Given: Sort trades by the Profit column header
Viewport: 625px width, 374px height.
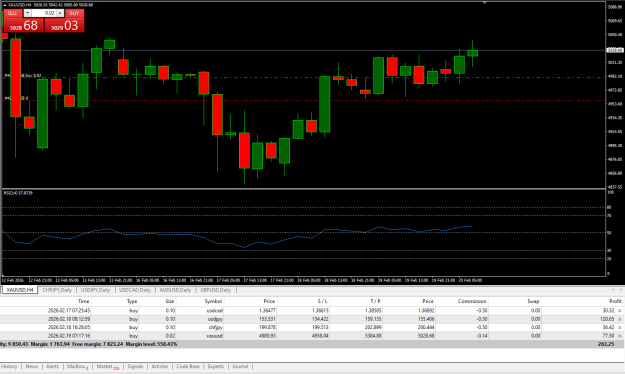Looking at the screenshot, I should [615, 301].
